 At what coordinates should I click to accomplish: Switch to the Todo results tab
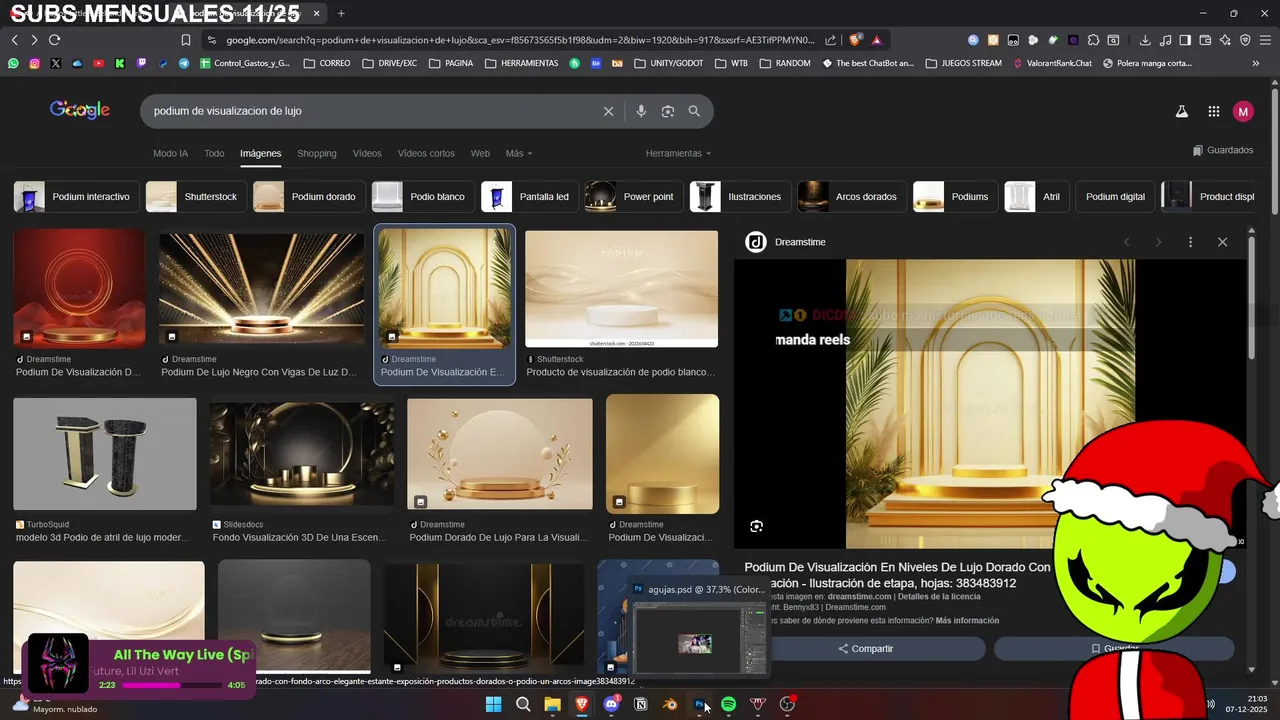click(214, 154)
